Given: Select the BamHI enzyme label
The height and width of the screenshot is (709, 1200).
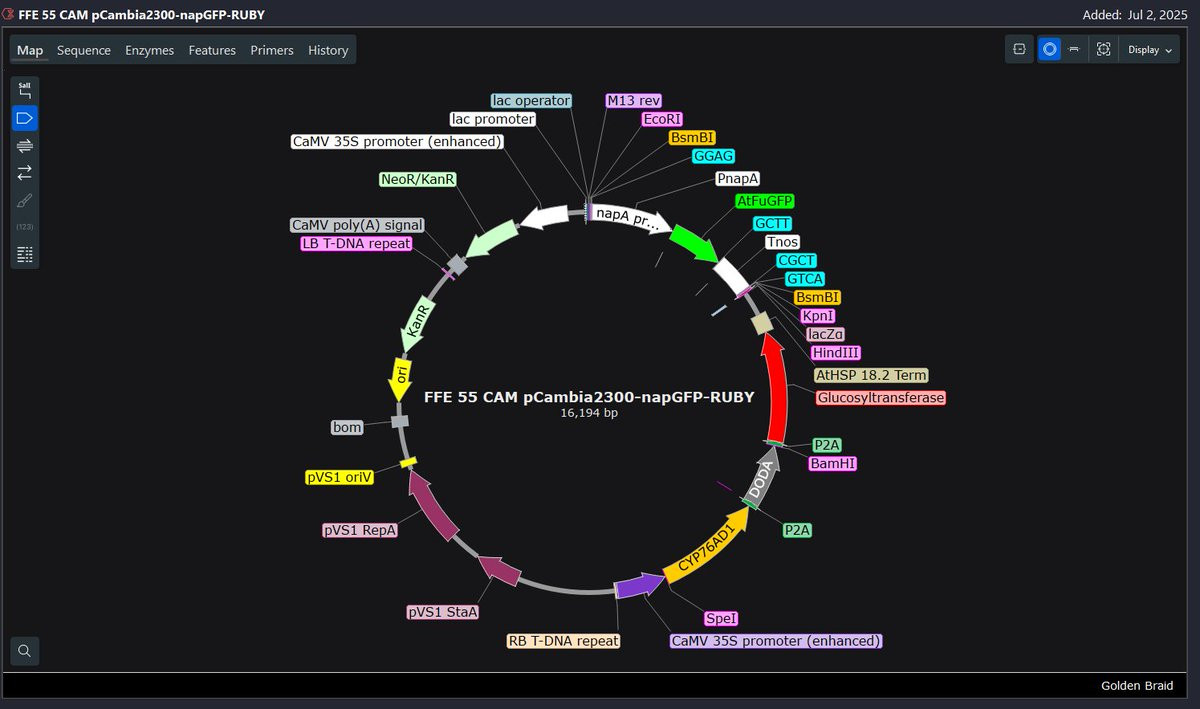Looking at the screenshot, I should (x=832, y=464).
